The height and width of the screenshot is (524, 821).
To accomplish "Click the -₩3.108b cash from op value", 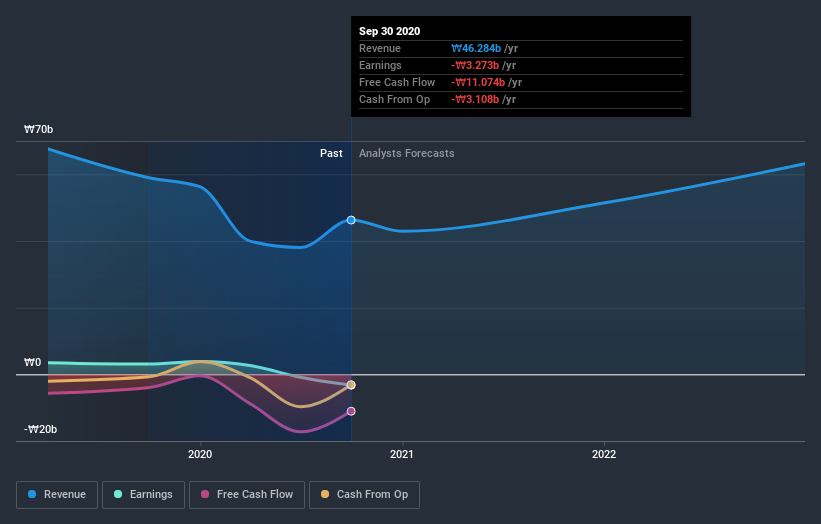I will [475, 99].
